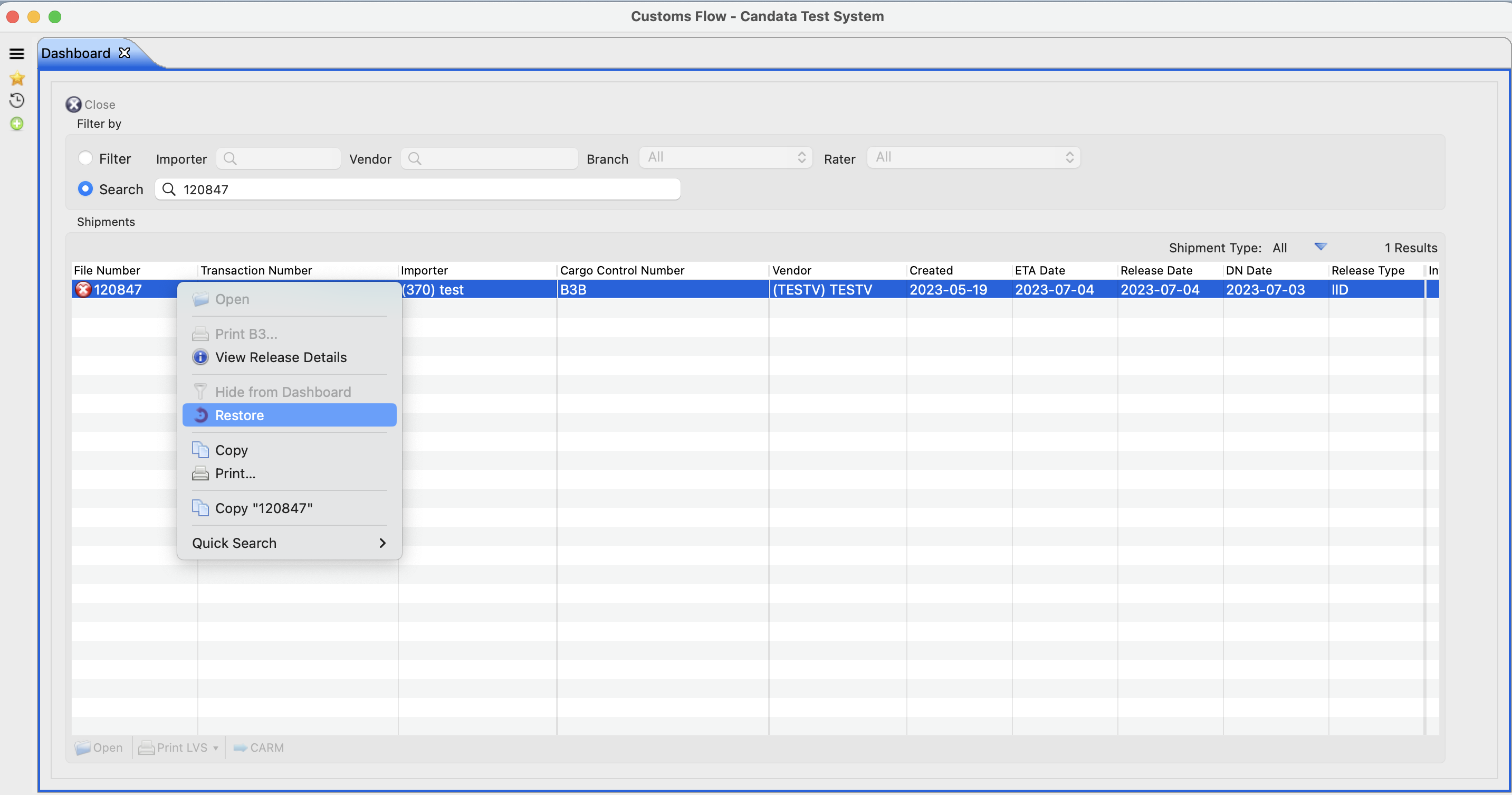Click the magnifier icon in Search box
1512x795 pixels.
click(168, 189)
